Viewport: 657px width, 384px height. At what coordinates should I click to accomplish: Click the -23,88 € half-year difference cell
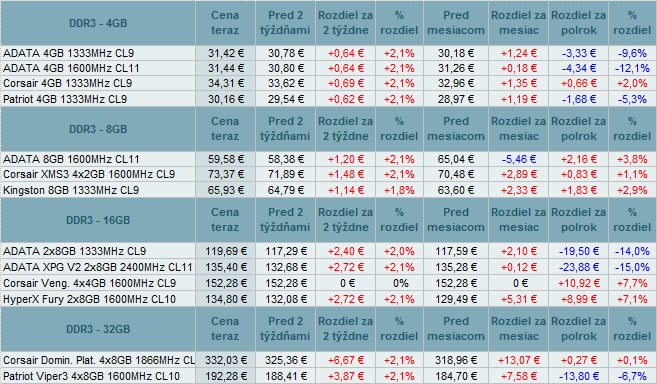point(579,267)
